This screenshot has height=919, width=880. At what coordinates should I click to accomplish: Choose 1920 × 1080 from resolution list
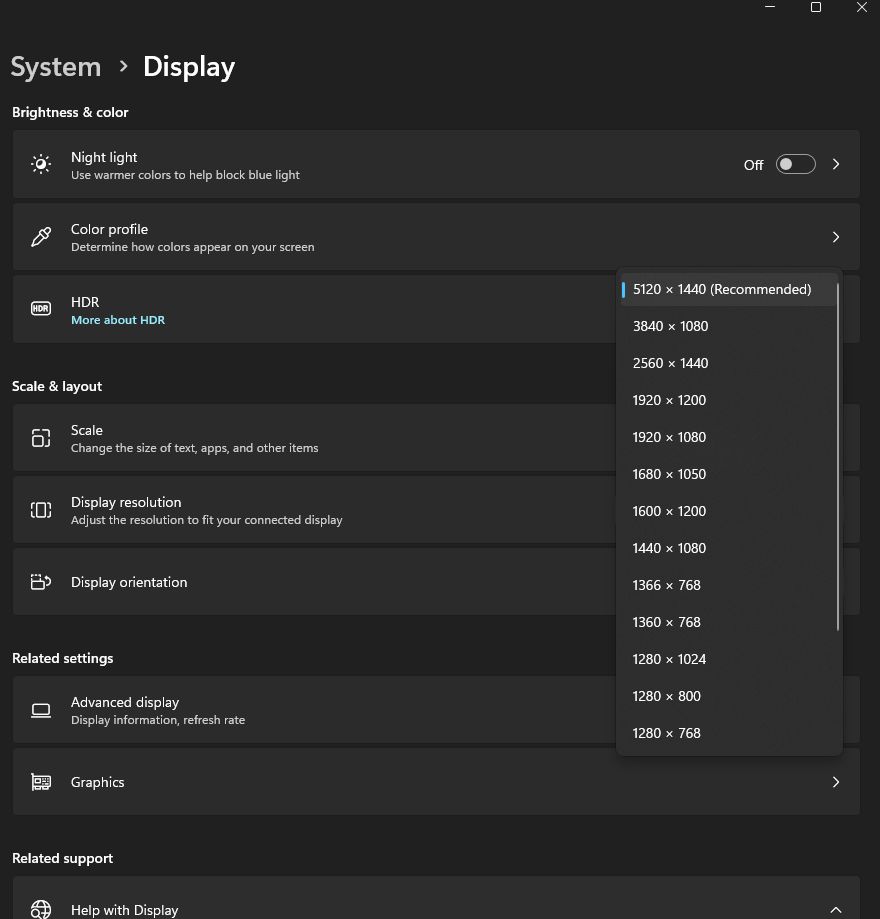[669, 437]
